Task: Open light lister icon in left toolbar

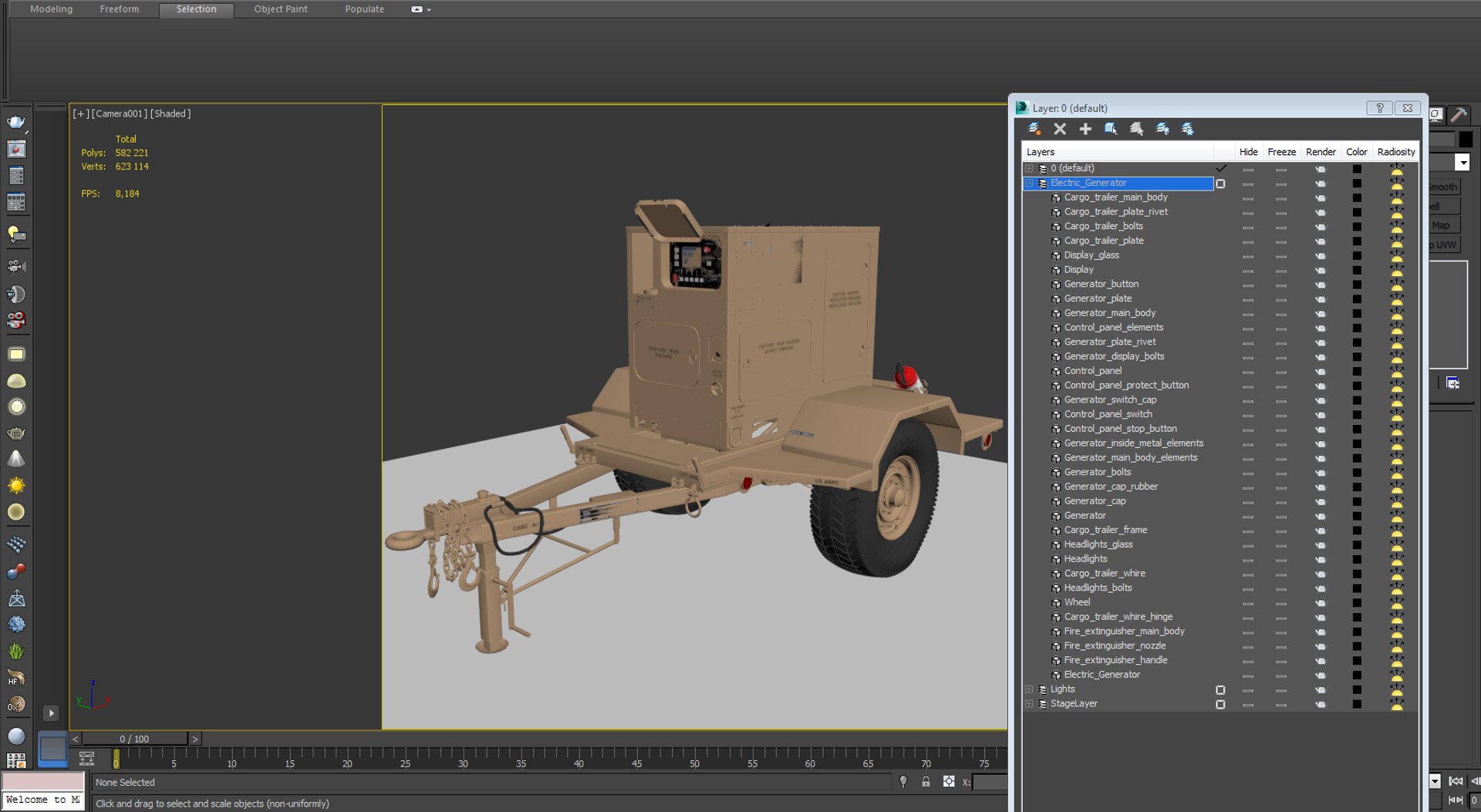Action: coord(16,234)
